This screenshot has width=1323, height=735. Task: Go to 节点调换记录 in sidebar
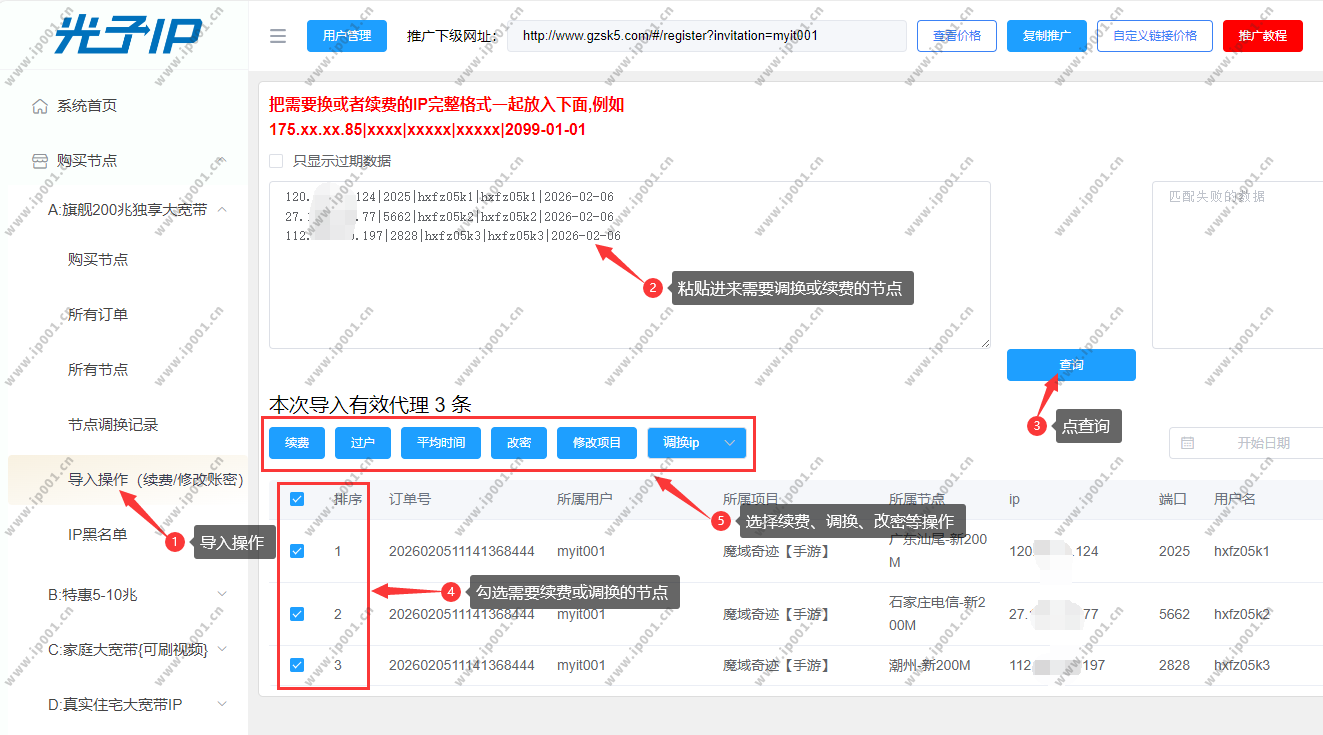point(113,425)
